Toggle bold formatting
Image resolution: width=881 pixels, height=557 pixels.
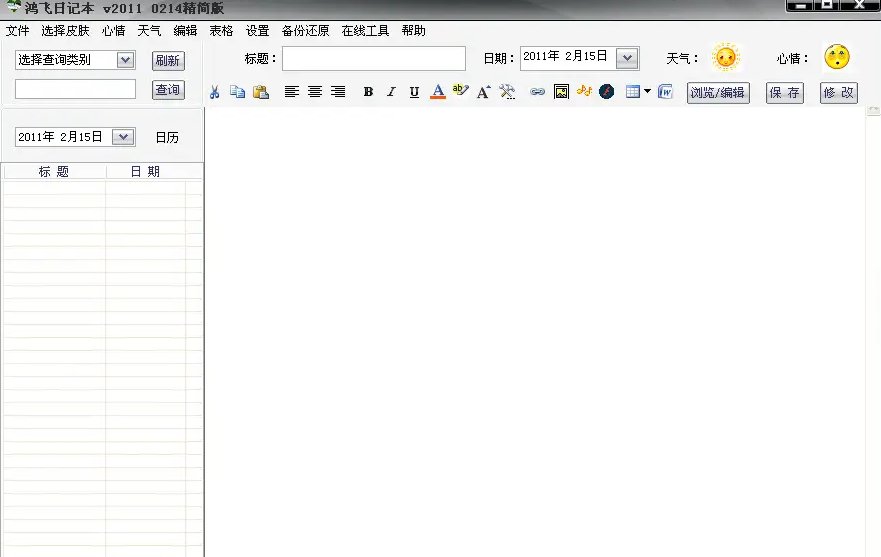click(x=368, y=92)
